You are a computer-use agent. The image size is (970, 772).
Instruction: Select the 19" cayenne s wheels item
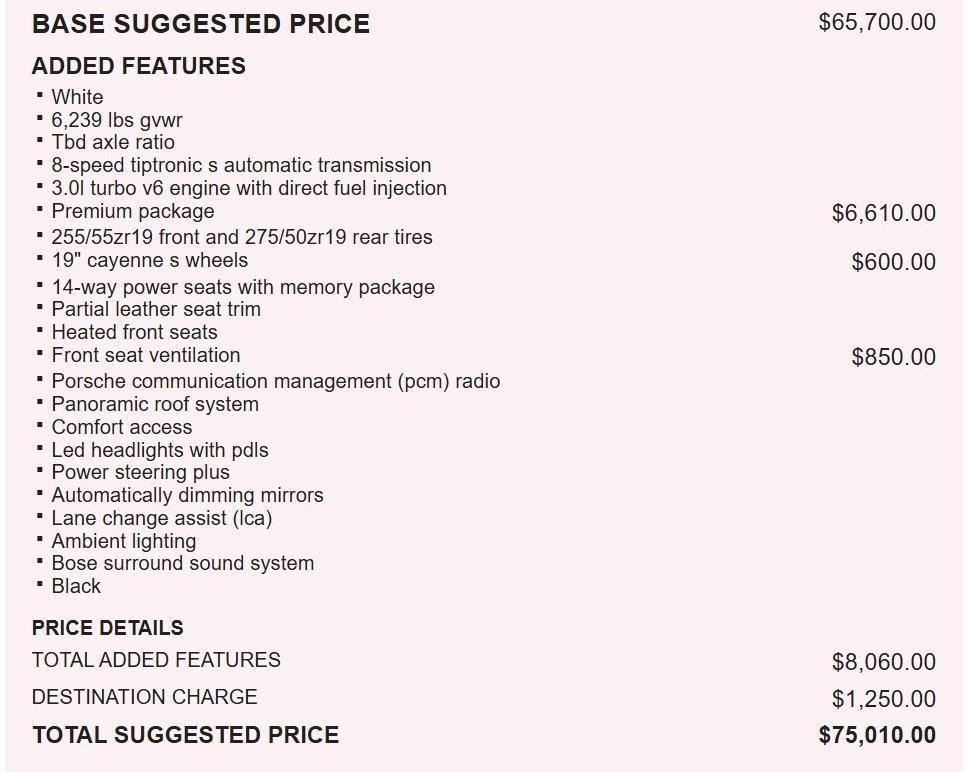pos(150,260)
